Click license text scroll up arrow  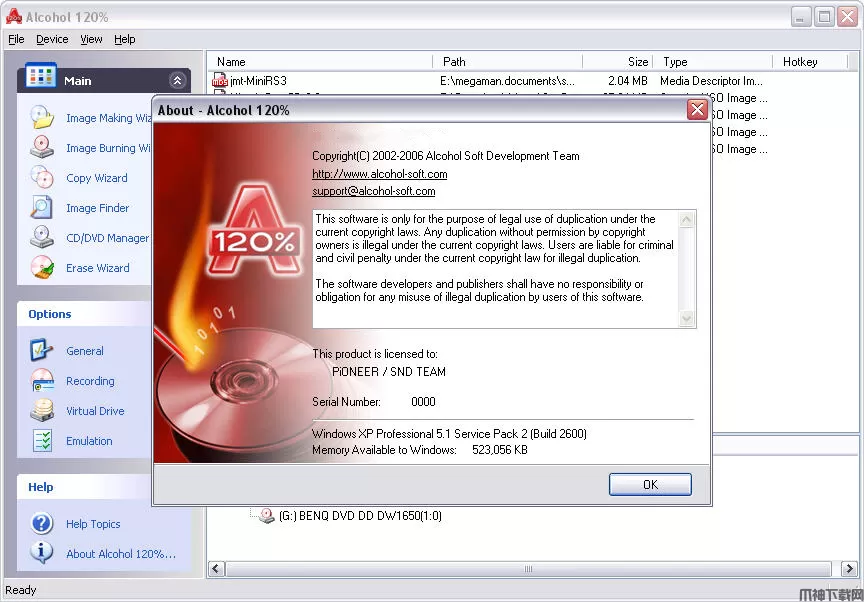pyautogui.click(x=687, y=220)
